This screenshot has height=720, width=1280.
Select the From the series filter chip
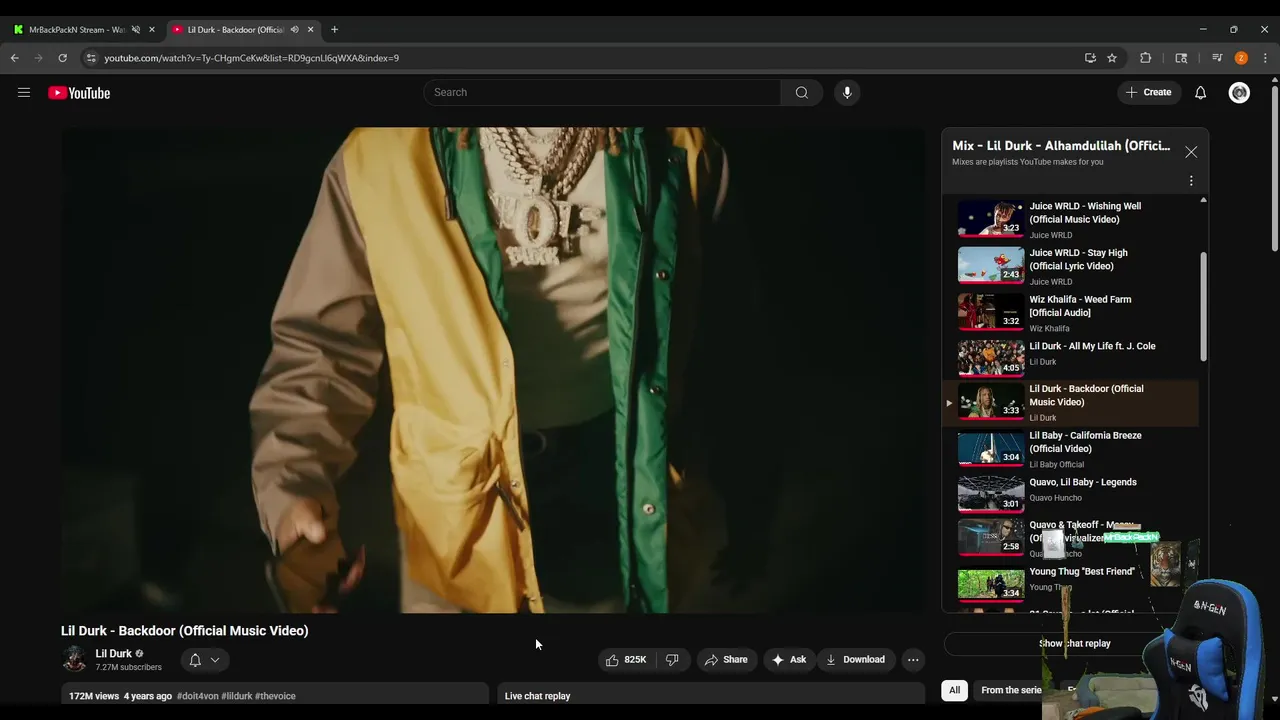pos(1011,690)
